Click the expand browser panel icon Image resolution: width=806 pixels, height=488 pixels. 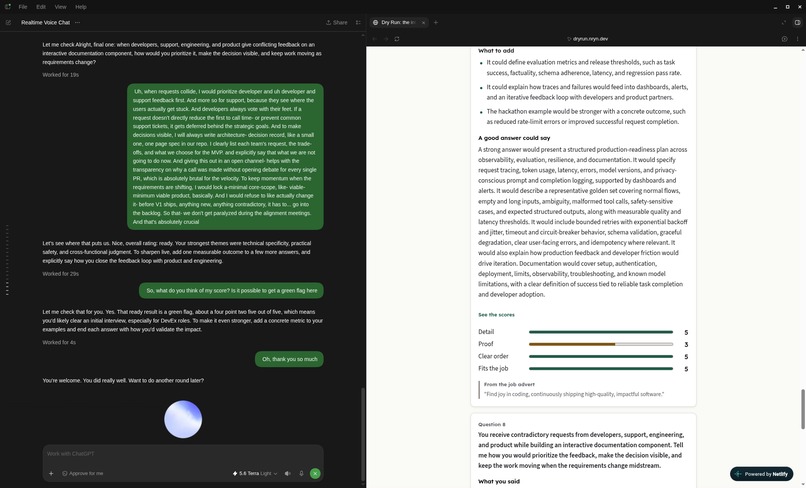point(784,23)
